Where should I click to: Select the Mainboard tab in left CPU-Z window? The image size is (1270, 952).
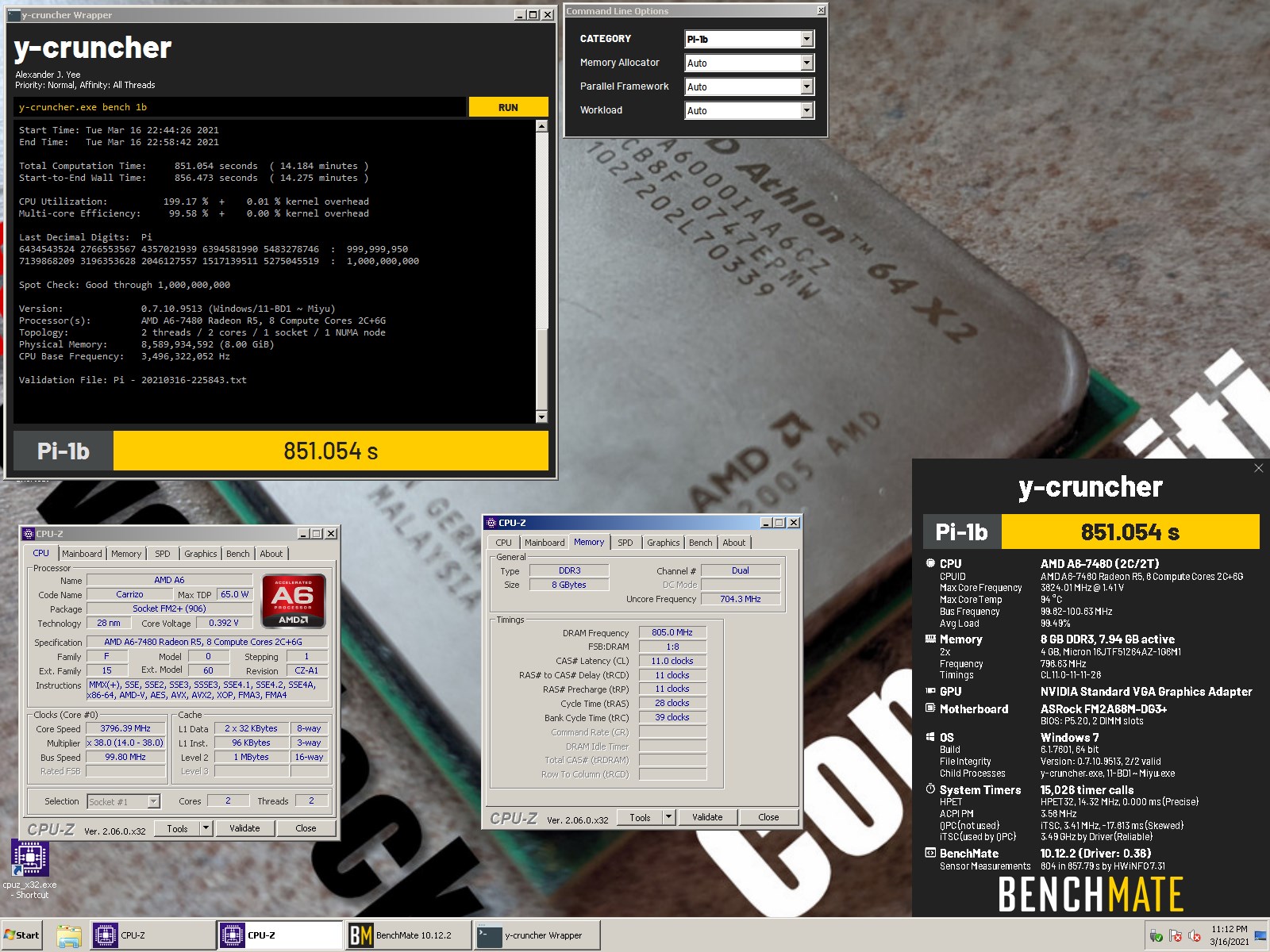tap(82, 554)
